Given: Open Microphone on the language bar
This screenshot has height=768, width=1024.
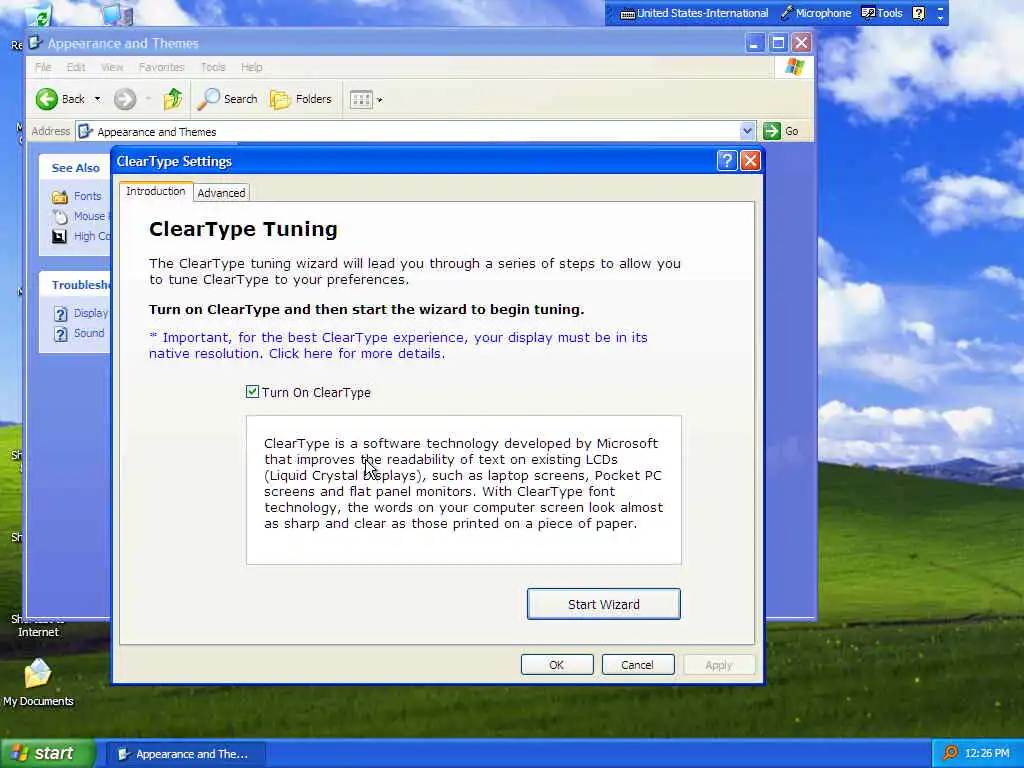Looking at the screenshot, I should point(816,13).
